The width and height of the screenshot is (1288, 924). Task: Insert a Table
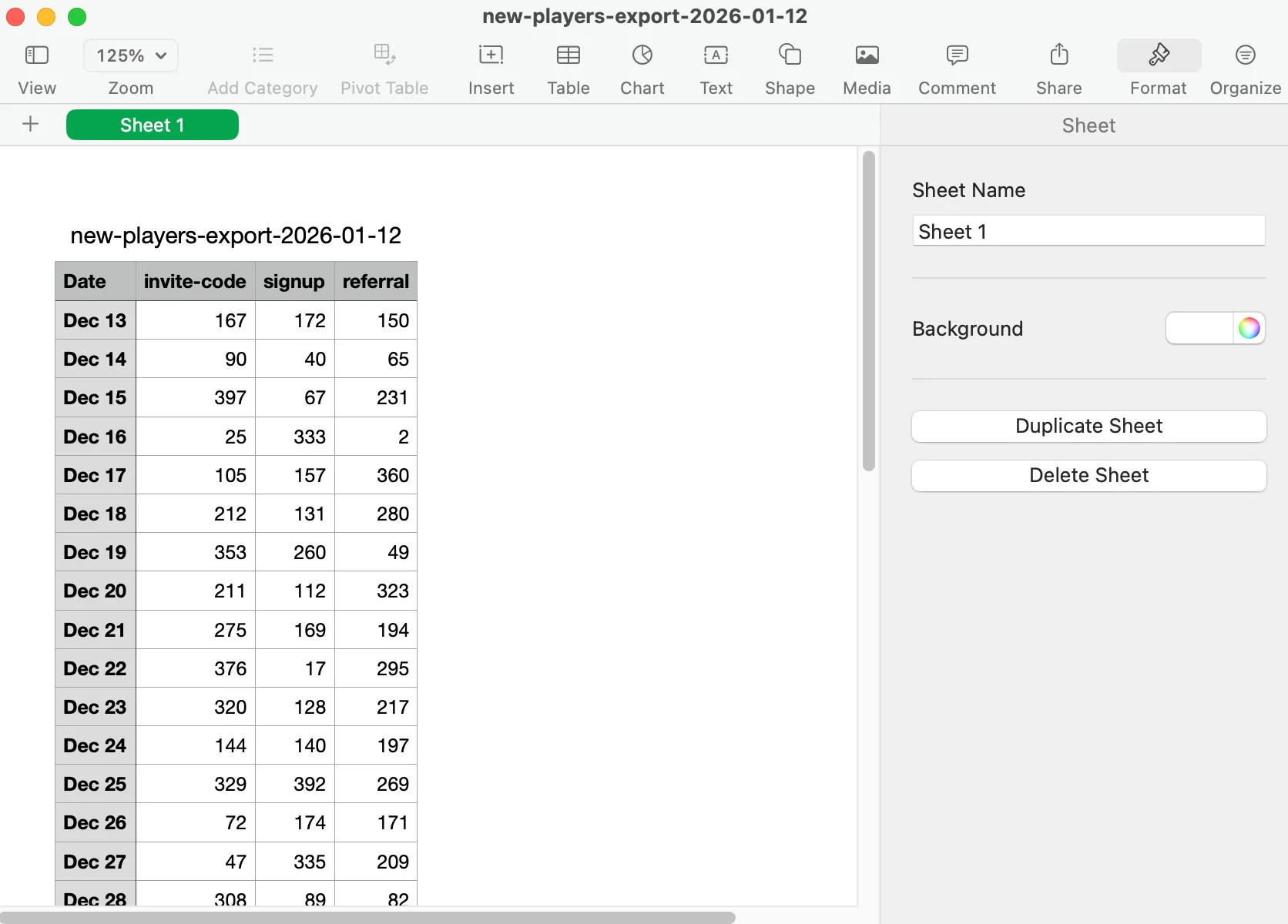coord(568,55)
